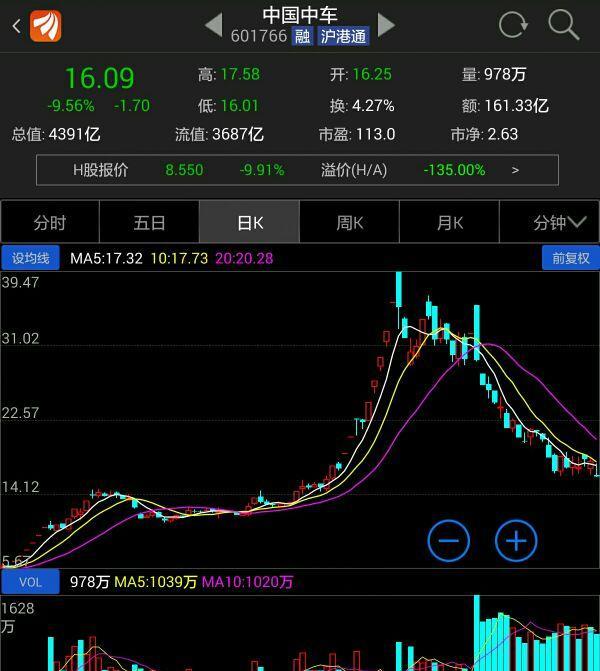Tap the premium value -135.00%
The height and width of the screenshot is (671, 600).
click(x=454, y=170)
